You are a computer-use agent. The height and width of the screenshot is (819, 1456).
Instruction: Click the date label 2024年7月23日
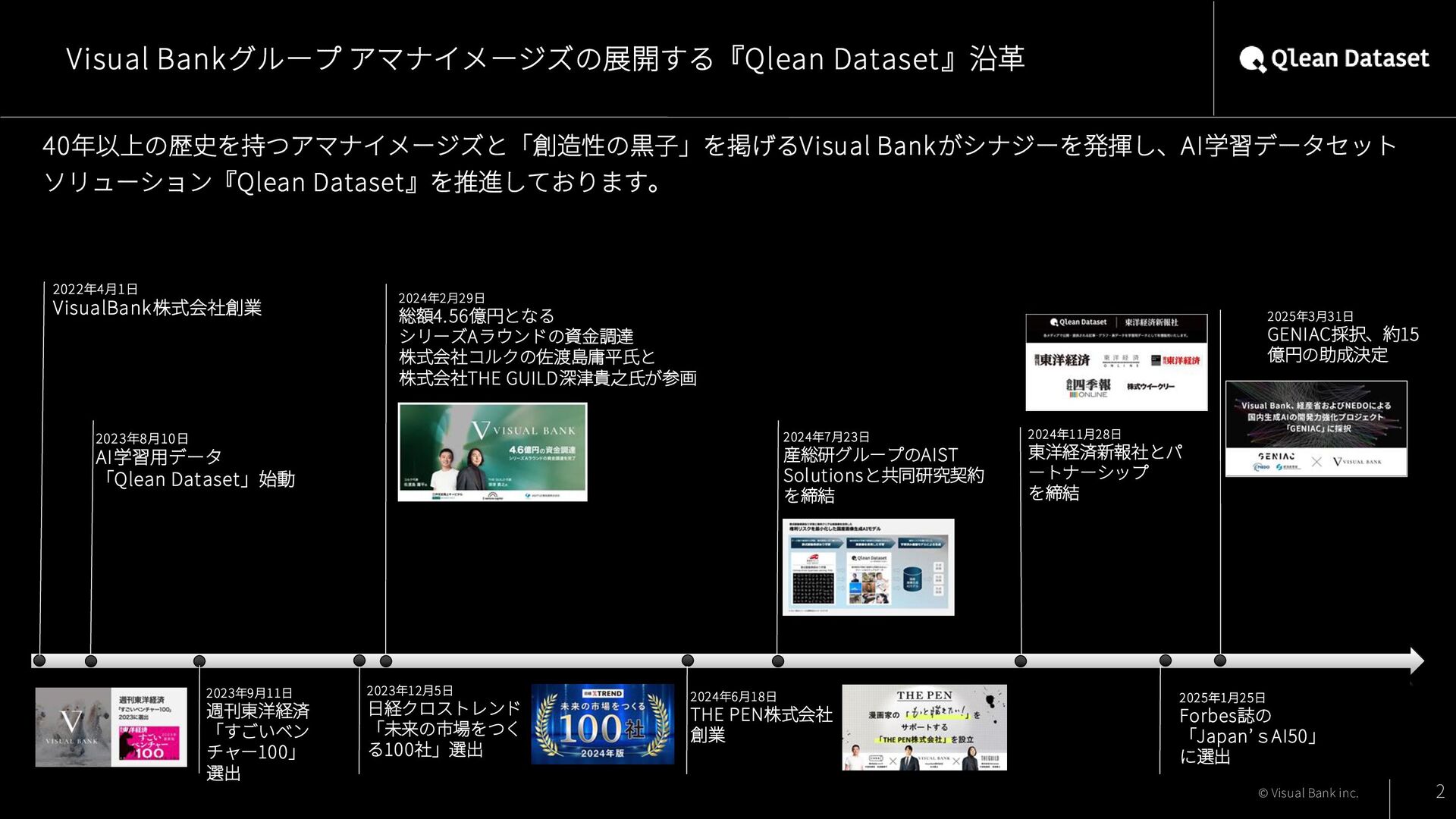pos(827,437)
